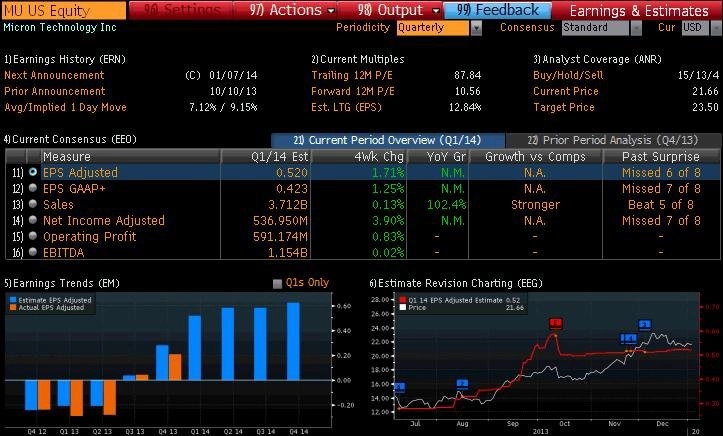Click the YoY Gr column header

coord(438,156)
